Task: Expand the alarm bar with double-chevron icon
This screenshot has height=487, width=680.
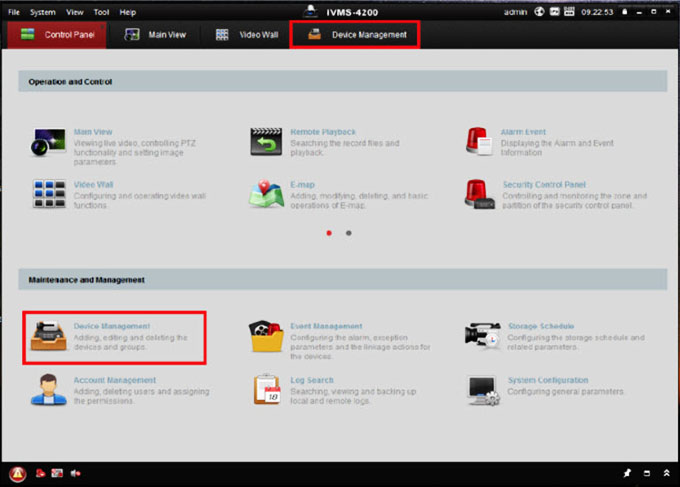Action: click(667, 473)
